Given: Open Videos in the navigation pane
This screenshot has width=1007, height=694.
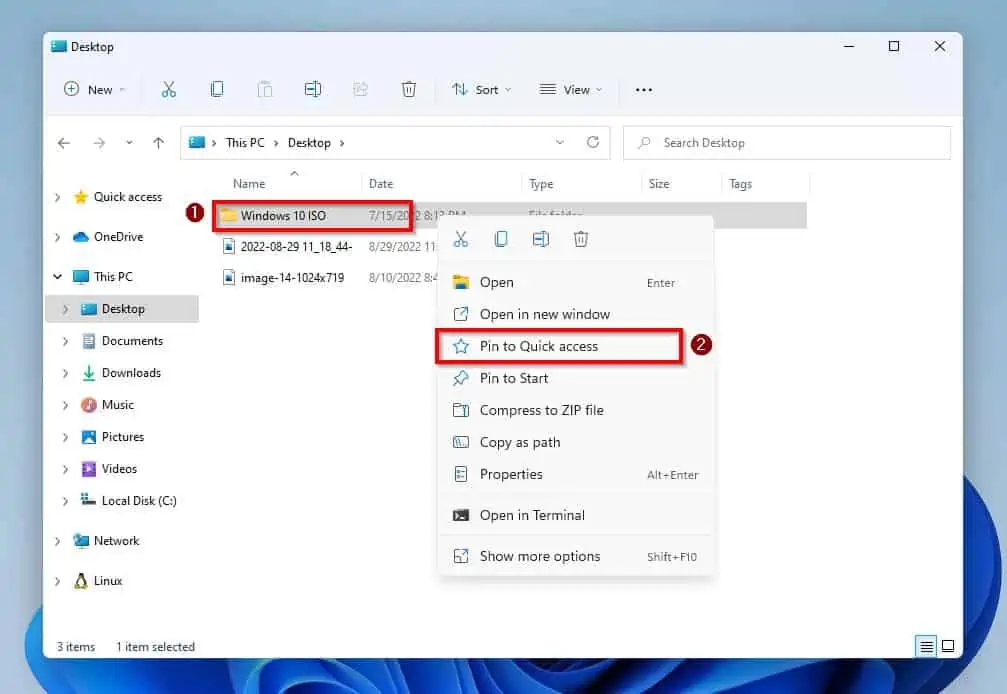Looking at the screenshot, I should pos(109,469).
